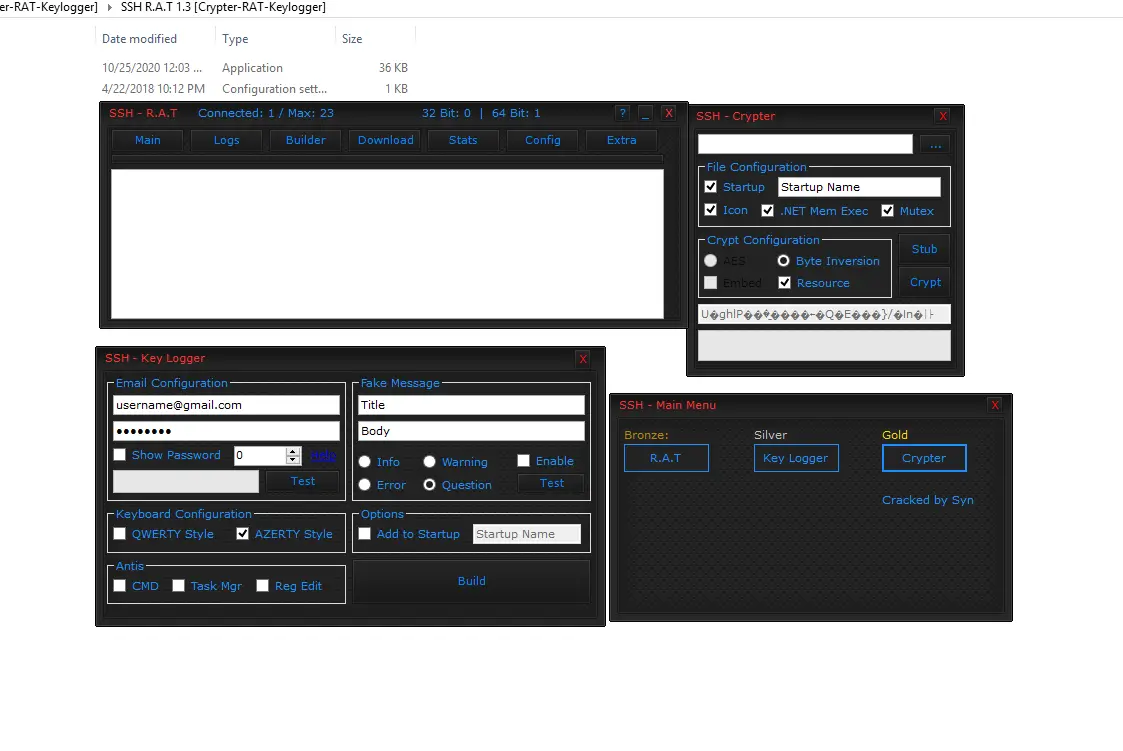Click the "..." file browse icon in Crypter
Viewport: 1123px width, 751px height.
936,144
